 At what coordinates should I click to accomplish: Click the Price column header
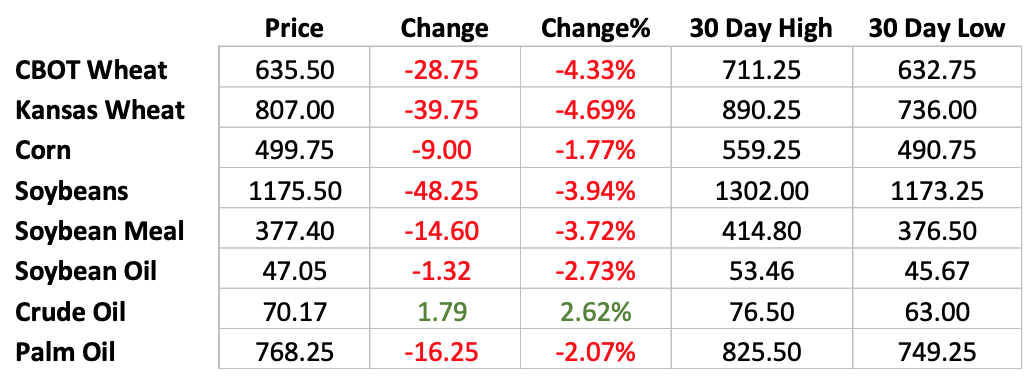pyautogui.click(x=294, y=28)
